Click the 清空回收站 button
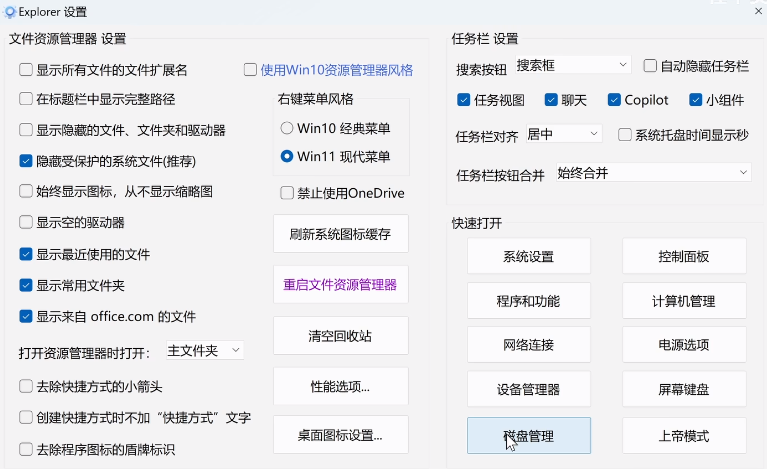This screenshot has width=767, height=469. [341, 336]
